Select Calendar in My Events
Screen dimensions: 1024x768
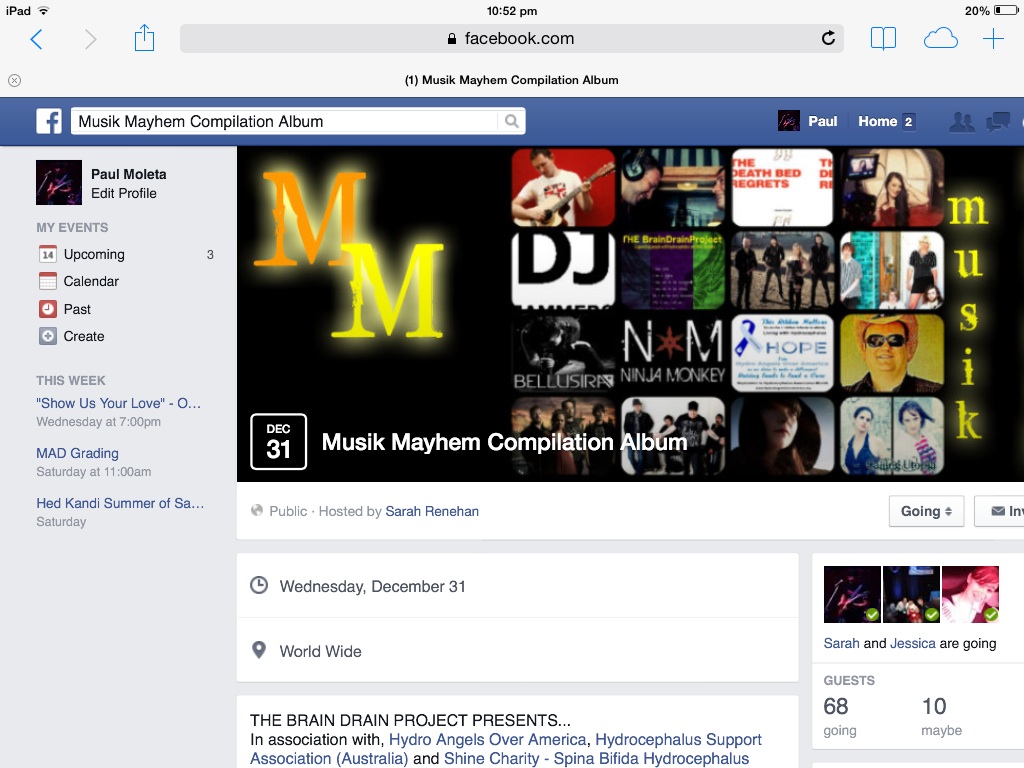pos(91,281)
